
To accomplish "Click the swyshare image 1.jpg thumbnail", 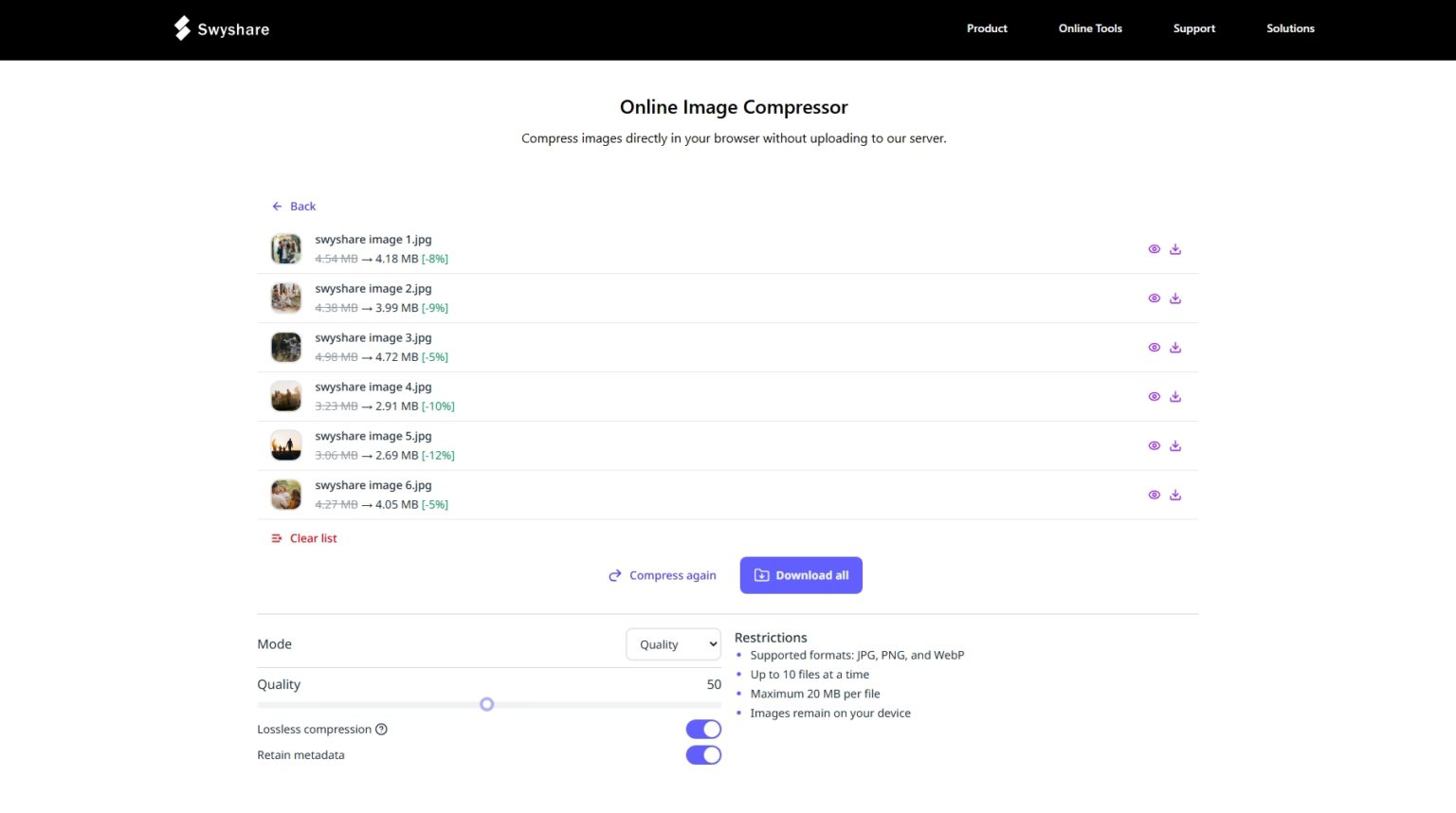I will coord(285,248).
